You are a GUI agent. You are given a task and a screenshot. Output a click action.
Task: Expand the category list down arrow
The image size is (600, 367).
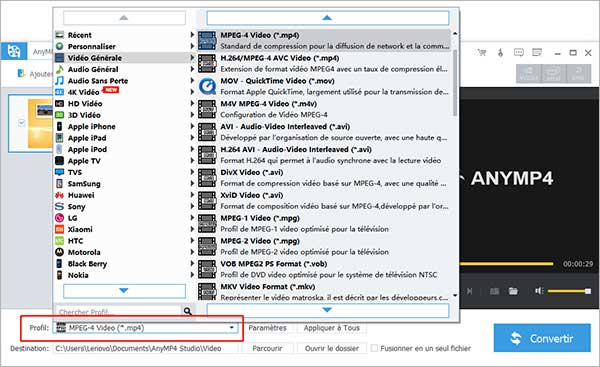(124, 290)
